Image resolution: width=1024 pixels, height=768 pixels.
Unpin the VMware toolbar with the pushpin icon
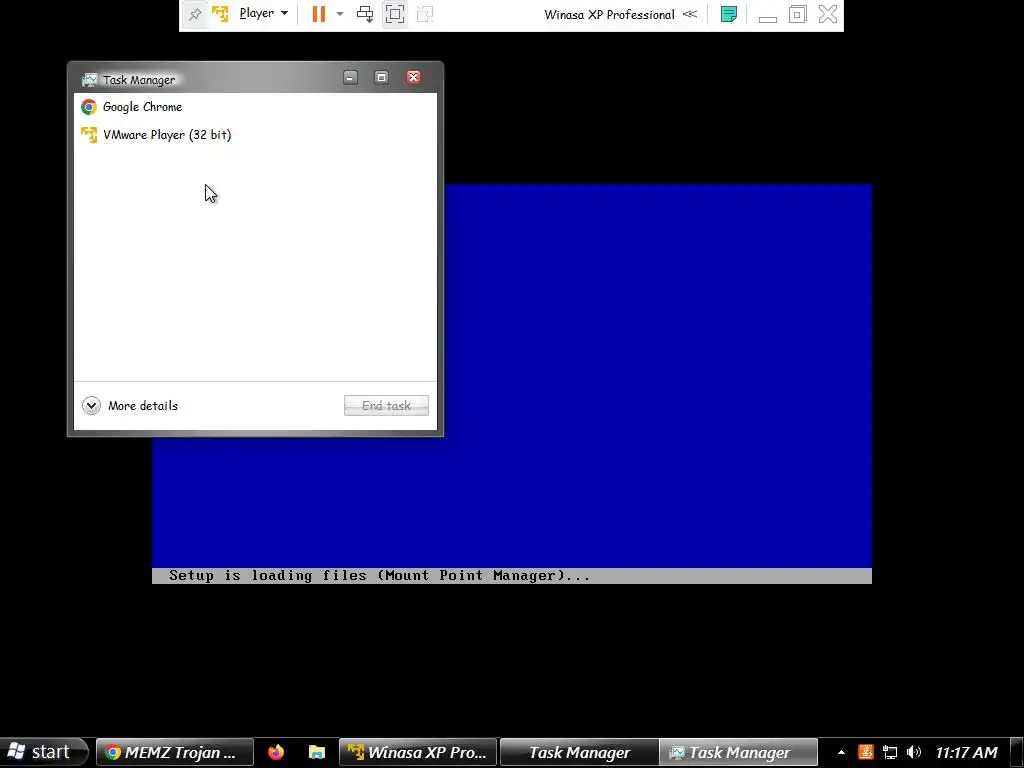tap(195, 14)
